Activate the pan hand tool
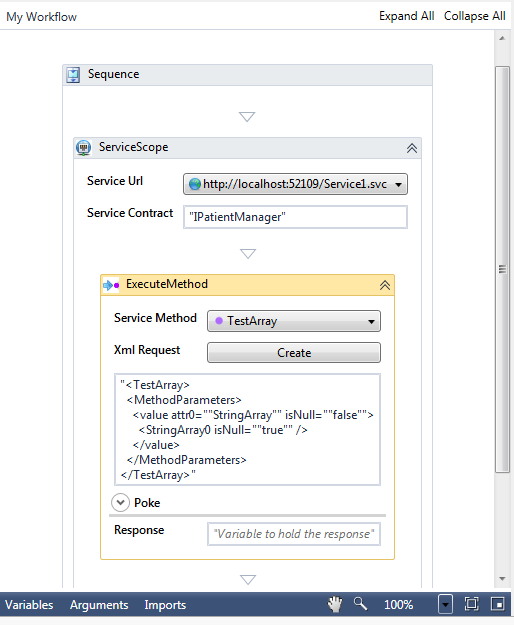Image resolution: width=514 pixels, height=625 pixels. point(335,604)
